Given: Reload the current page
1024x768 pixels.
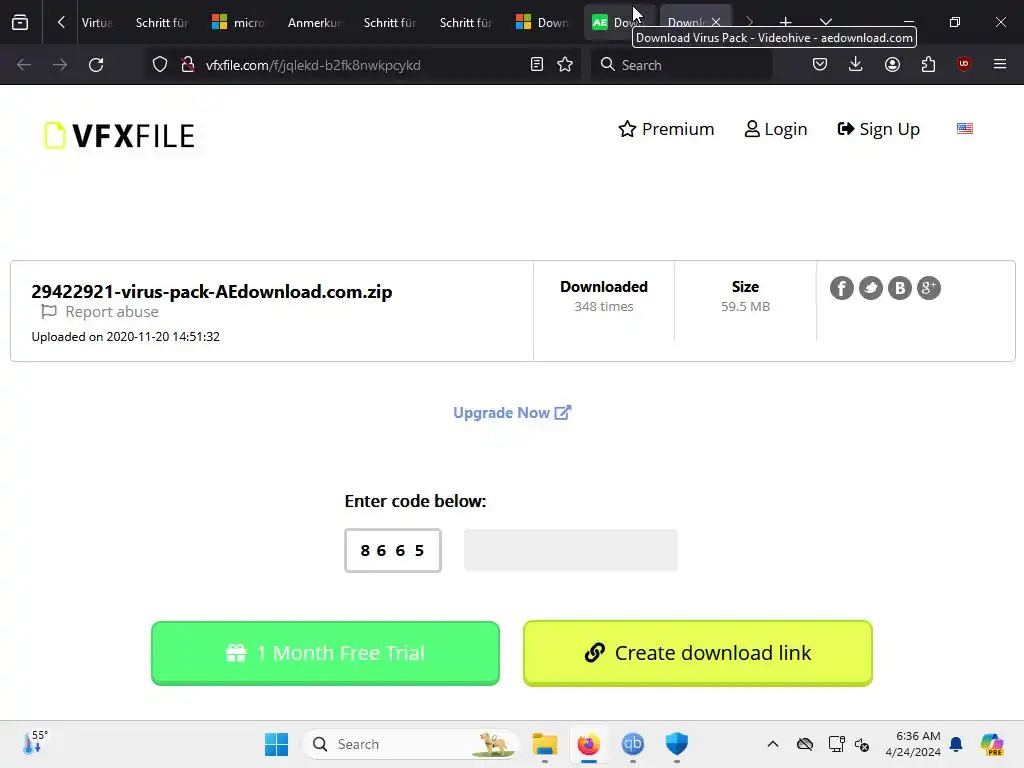Looking at the screenshot, I should click(x=96, y=65).
